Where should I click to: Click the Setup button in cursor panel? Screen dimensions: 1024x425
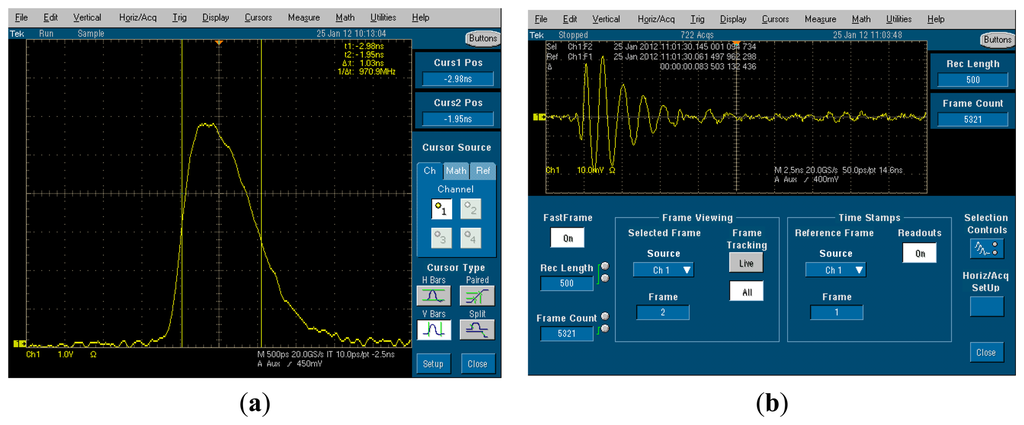(x=432, y=364)
